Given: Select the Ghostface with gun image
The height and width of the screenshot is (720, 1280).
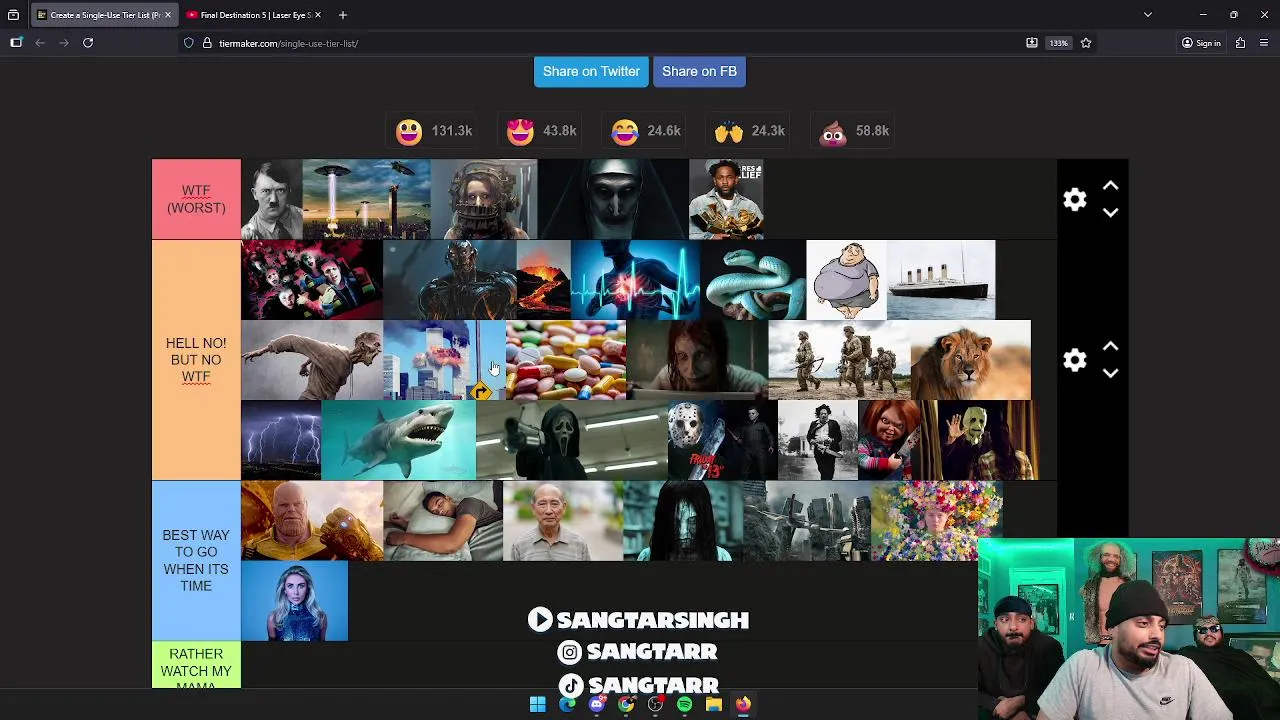Looking at the screenshot, I should tap(571, 440).
